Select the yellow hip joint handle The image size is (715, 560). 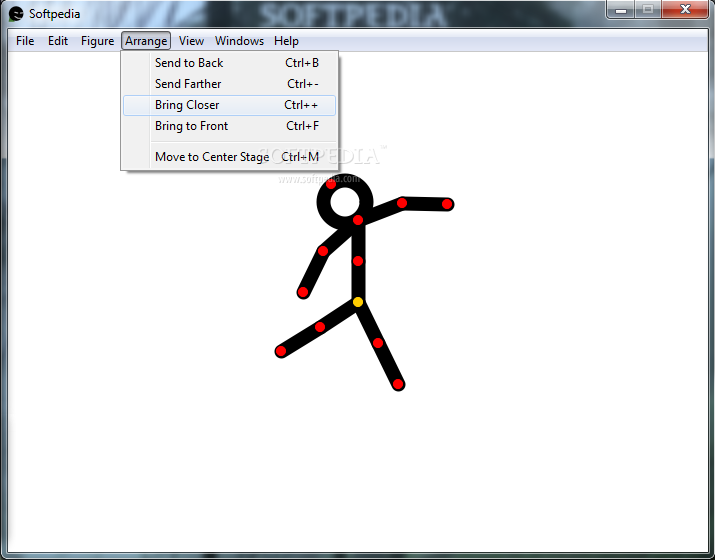(x=358, y=302)
